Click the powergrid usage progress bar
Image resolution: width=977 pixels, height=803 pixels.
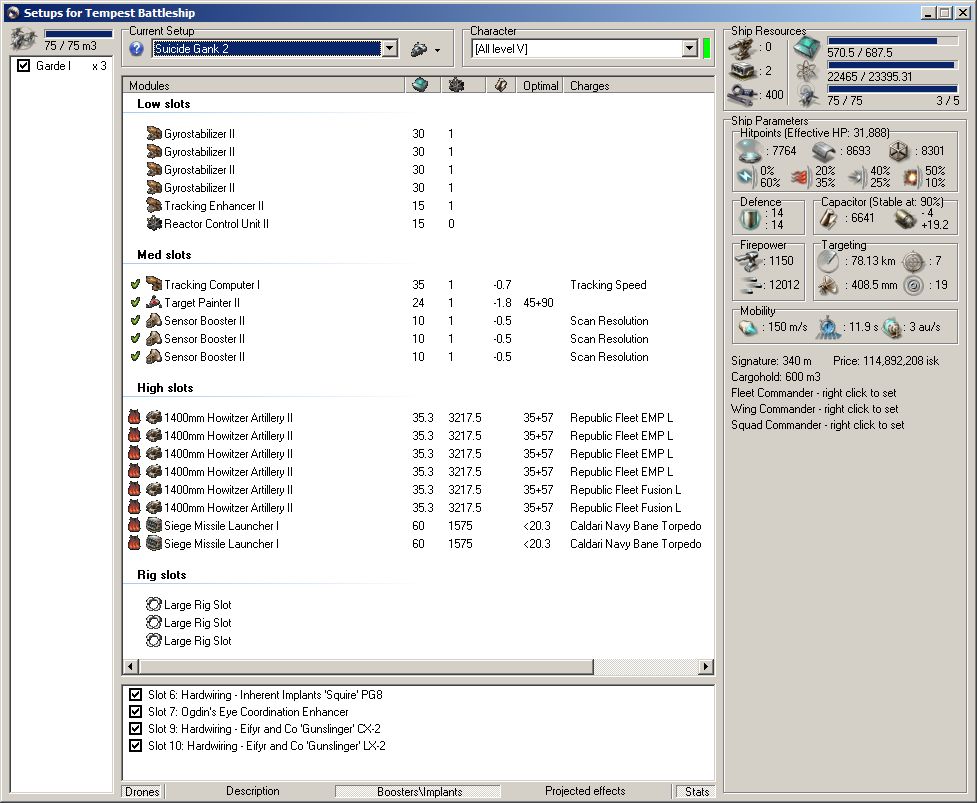coord(892,65)
